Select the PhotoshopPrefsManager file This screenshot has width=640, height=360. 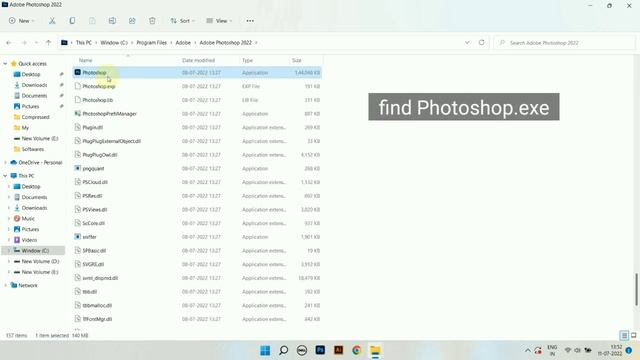pos(198,113)
